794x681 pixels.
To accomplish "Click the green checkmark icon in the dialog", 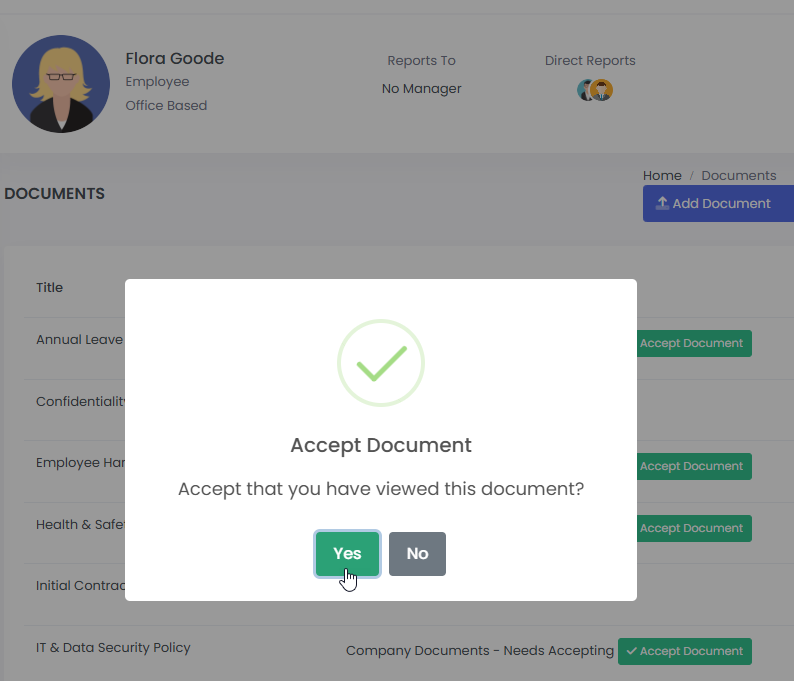I will click(x=381, y=363).
